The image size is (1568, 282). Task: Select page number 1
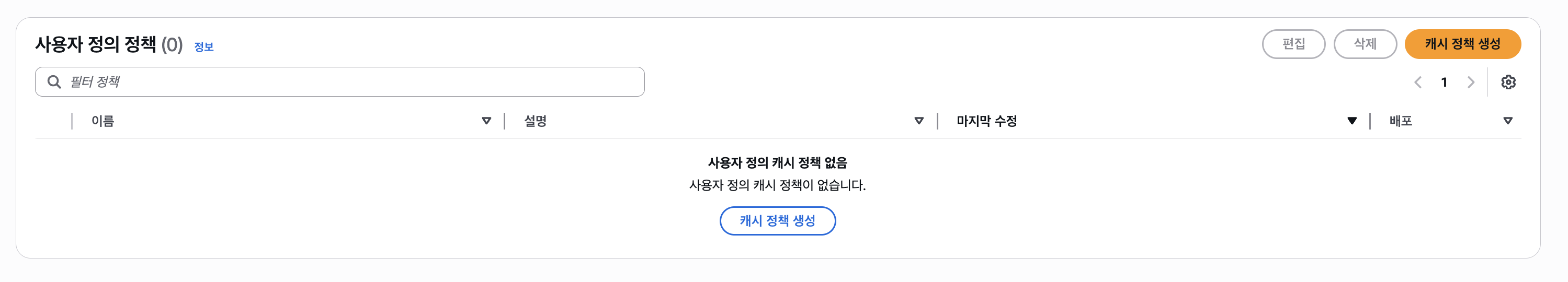[1444, 82]
